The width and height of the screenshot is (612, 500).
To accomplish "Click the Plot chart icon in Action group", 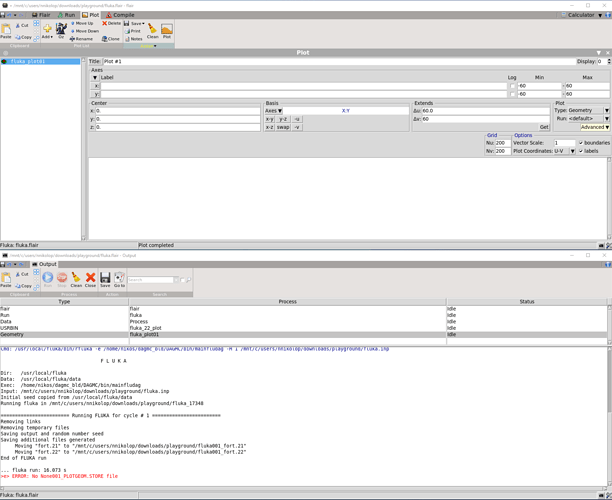I will [x=166, y=29].
